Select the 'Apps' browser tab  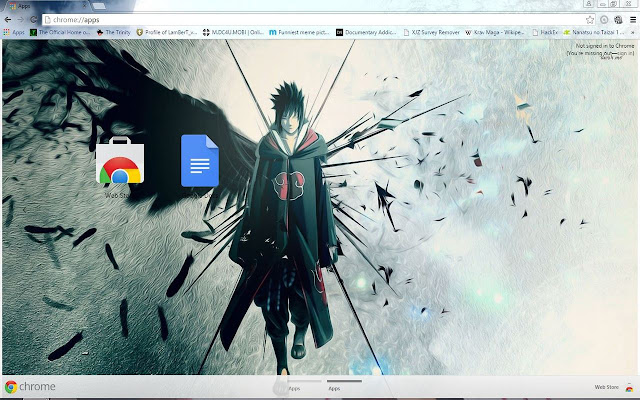point(47,6)
